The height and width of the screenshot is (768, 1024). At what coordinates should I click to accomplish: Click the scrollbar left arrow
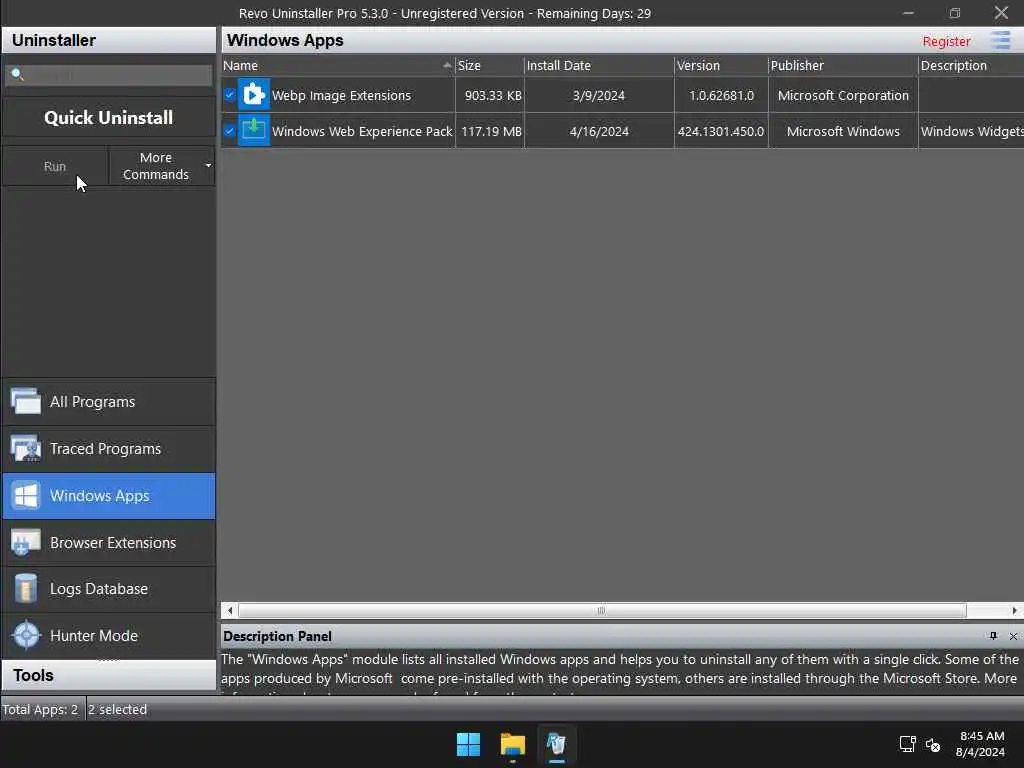(229, 611)
